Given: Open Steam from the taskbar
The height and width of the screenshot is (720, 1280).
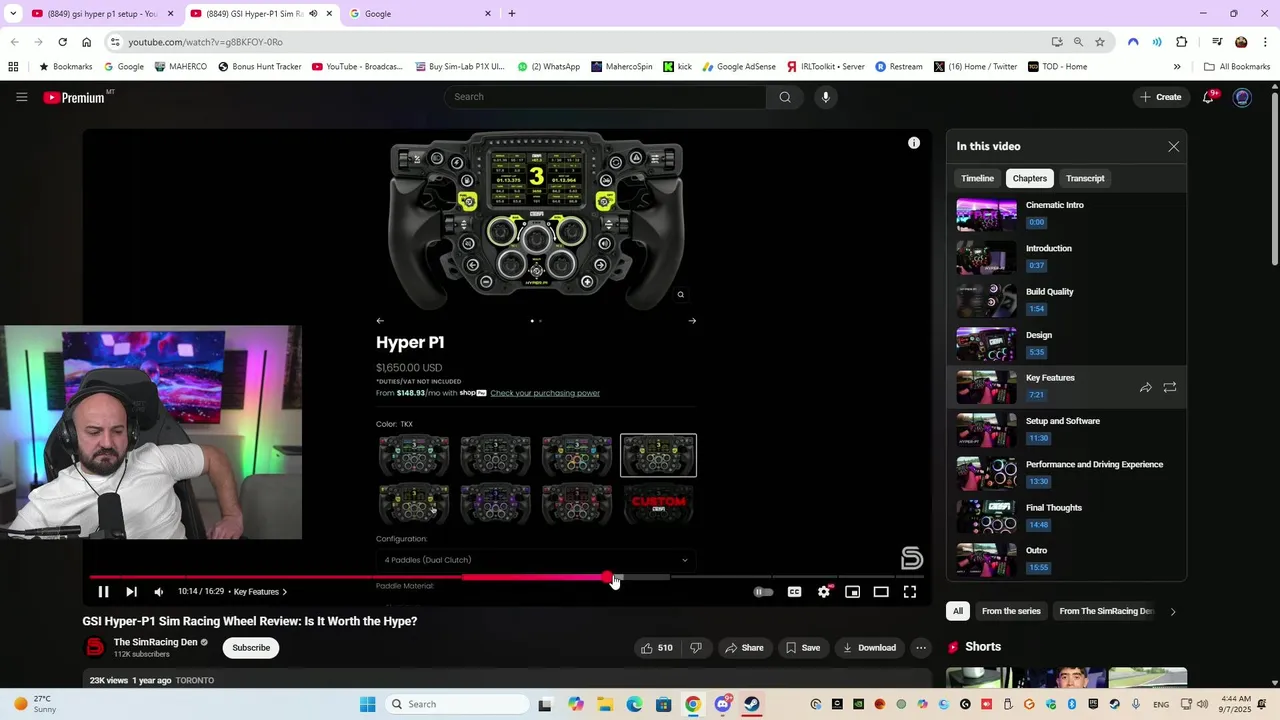Looking at the screenshot, I should 751,704.
